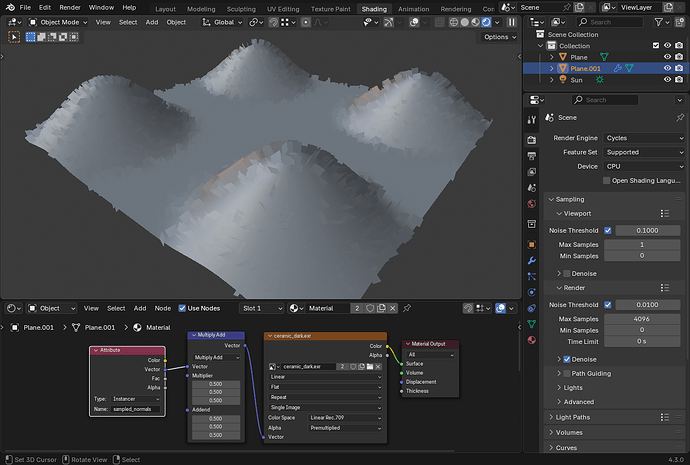
Task: Click the pin icon next to Scene in properties
Action: tap(680, 117)
